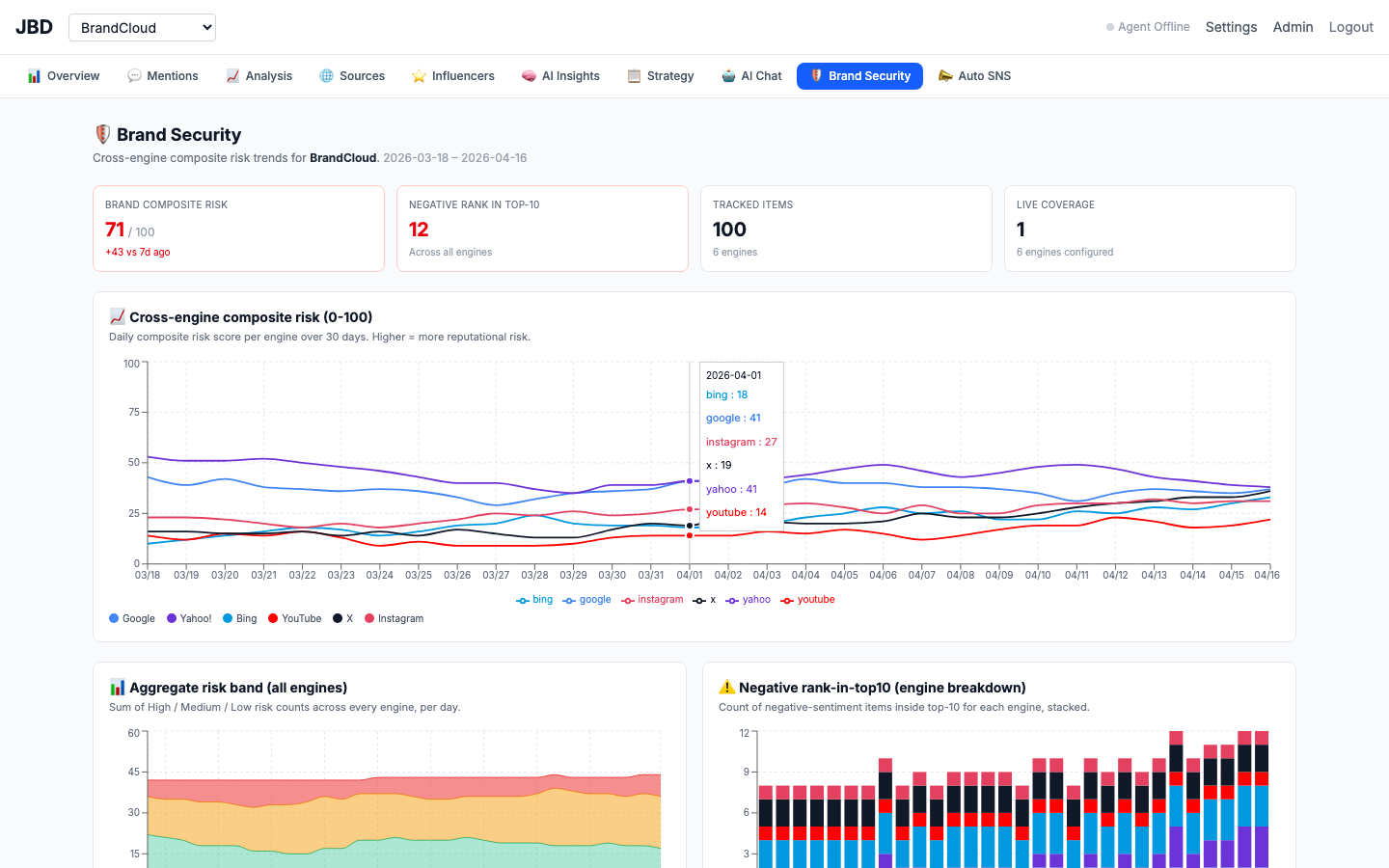Click the Brand Composite Risk card
Image resolution: width=1389 pixels, height=868 pixels.
point(238,229)
